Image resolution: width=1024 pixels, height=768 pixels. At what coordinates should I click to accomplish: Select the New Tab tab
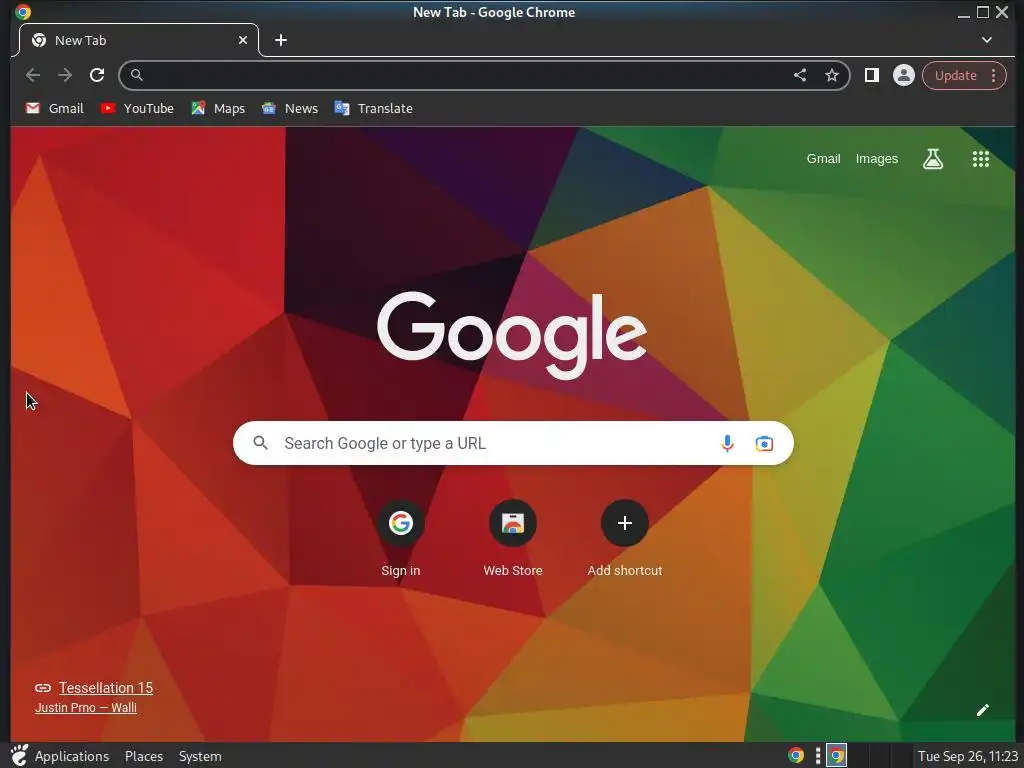(x=138, y=40)
